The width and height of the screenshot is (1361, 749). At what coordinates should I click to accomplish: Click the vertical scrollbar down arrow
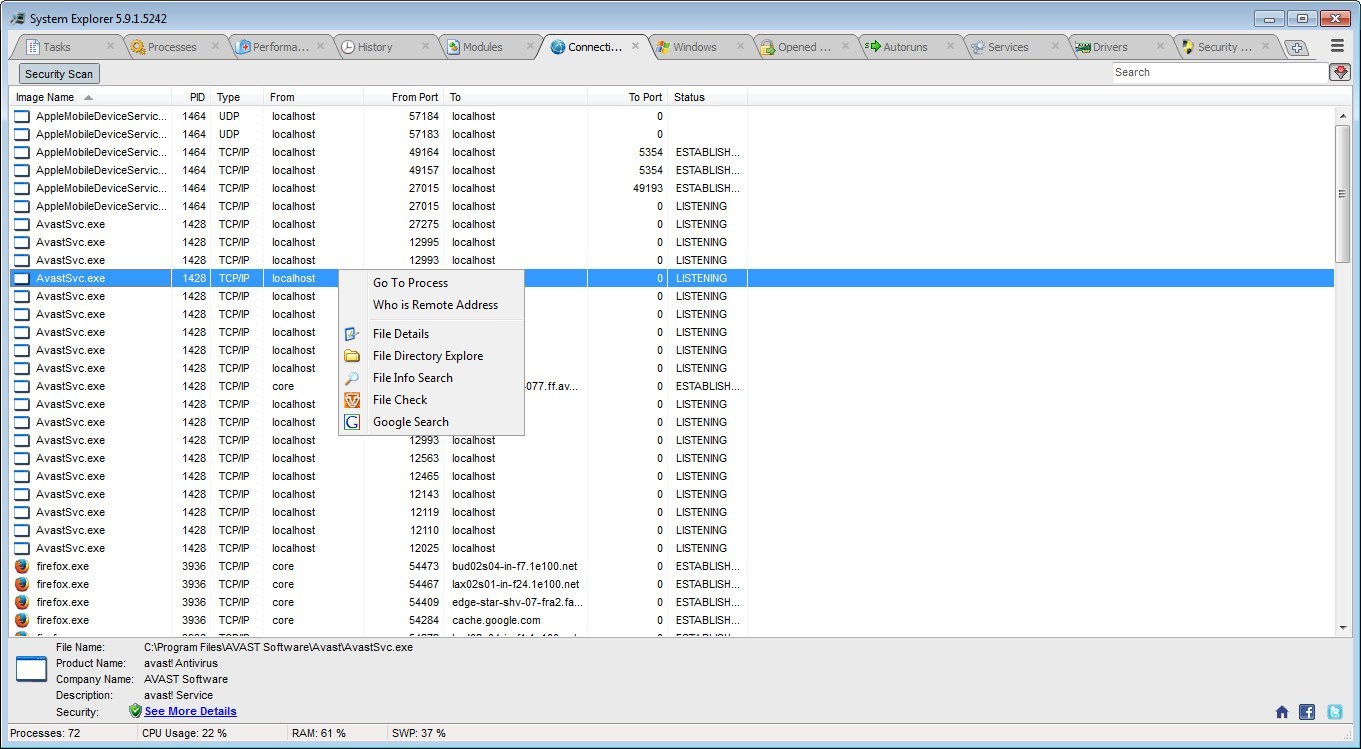(x=1342, y=627)
